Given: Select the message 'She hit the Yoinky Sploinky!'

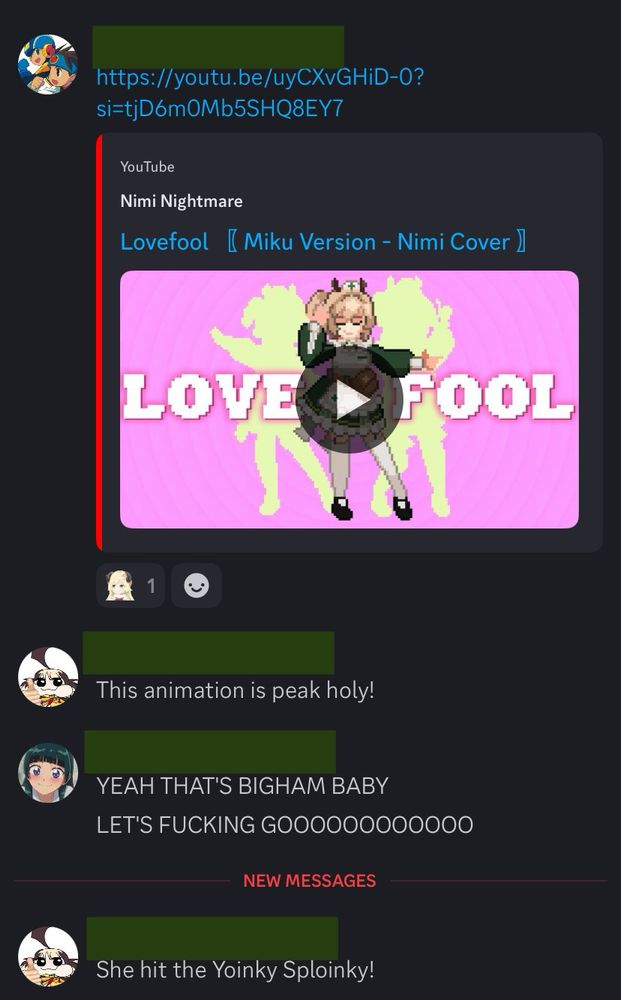Looking at the screenshot, I should coord(235,970).
